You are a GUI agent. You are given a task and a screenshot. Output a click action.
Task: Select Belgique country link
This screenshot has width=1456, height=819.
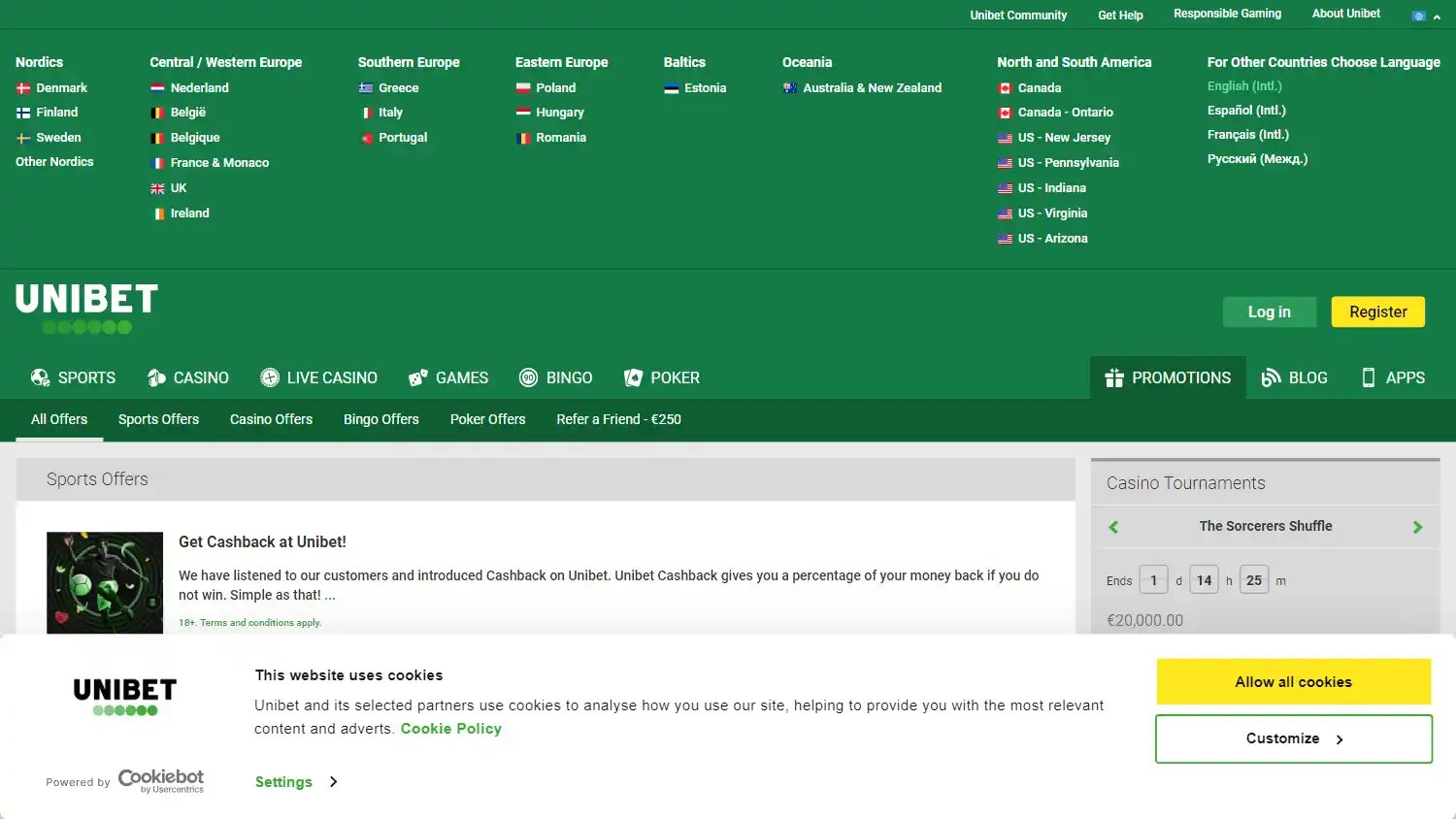(195, 138)
